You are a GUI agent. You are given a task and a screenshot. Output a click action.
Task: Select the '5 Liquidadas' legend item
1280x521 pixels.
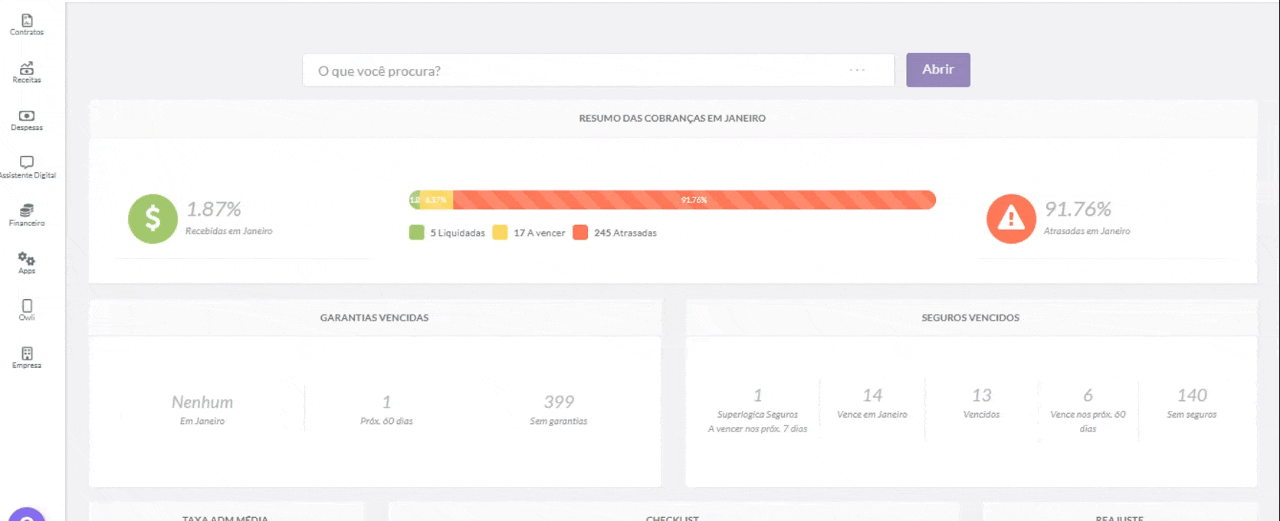[x=447, y=233]
